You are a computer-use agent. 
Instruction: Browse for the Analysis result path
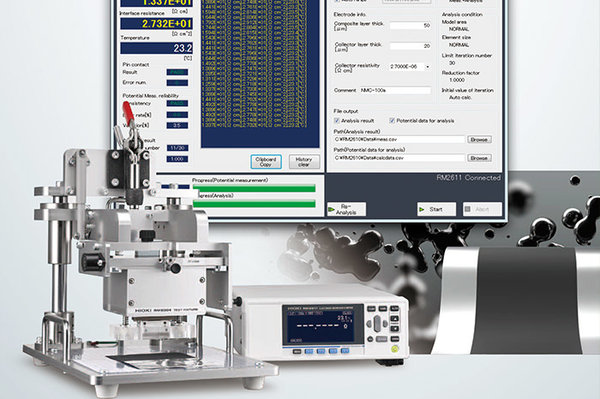click(479, 140)
